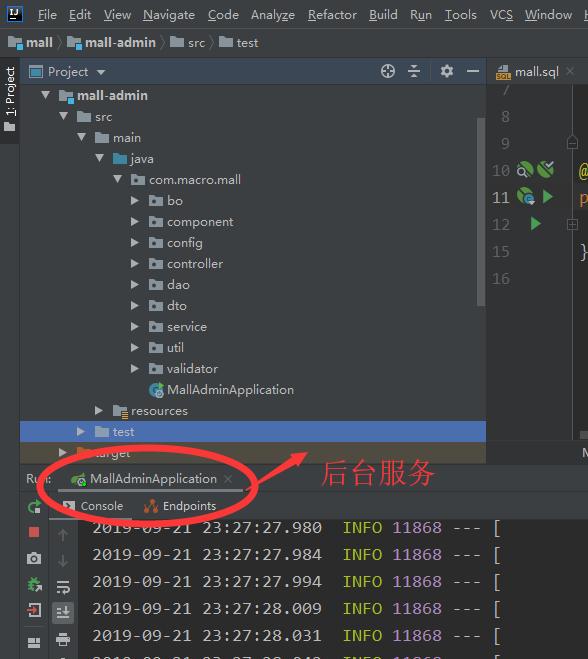Collapse com.macro.mall package

pos(118,179)
